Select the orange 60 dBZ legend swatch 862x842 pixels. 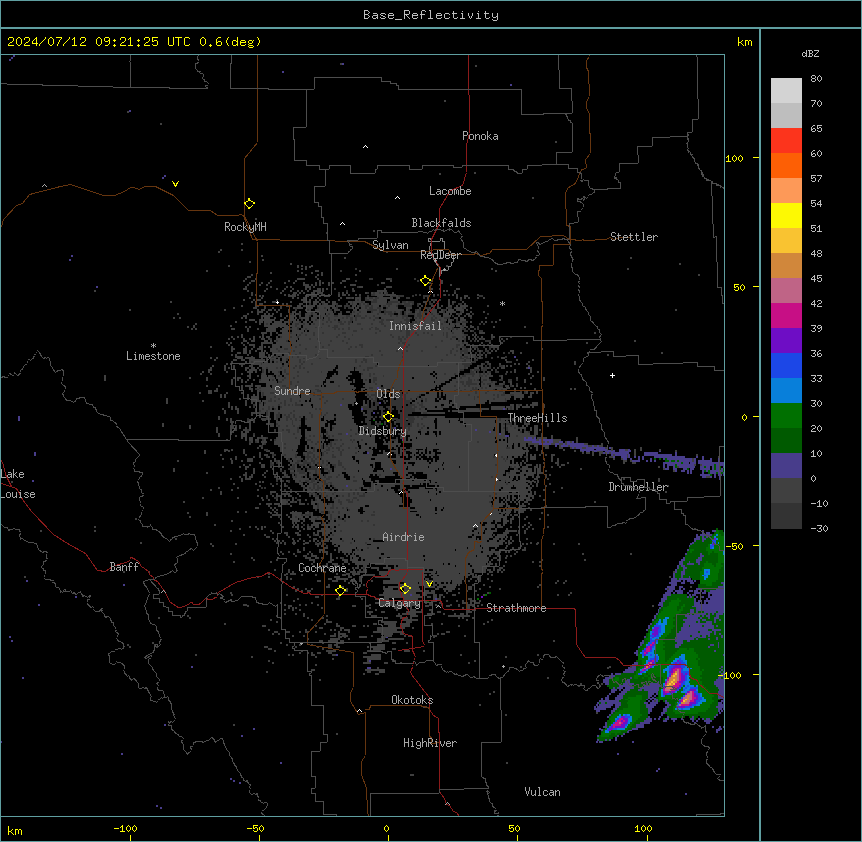[x=786, y=165]
